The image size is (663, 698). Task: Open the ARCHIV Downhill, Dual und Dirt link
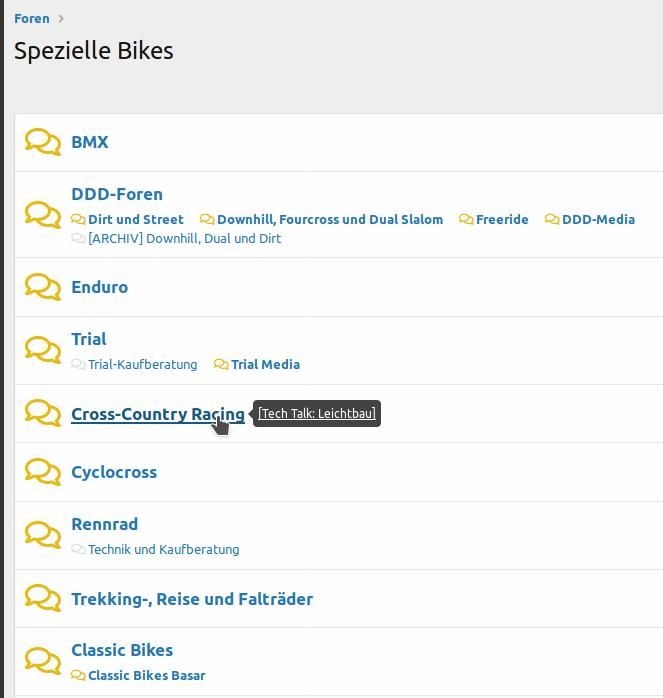[x=184, y=238]
